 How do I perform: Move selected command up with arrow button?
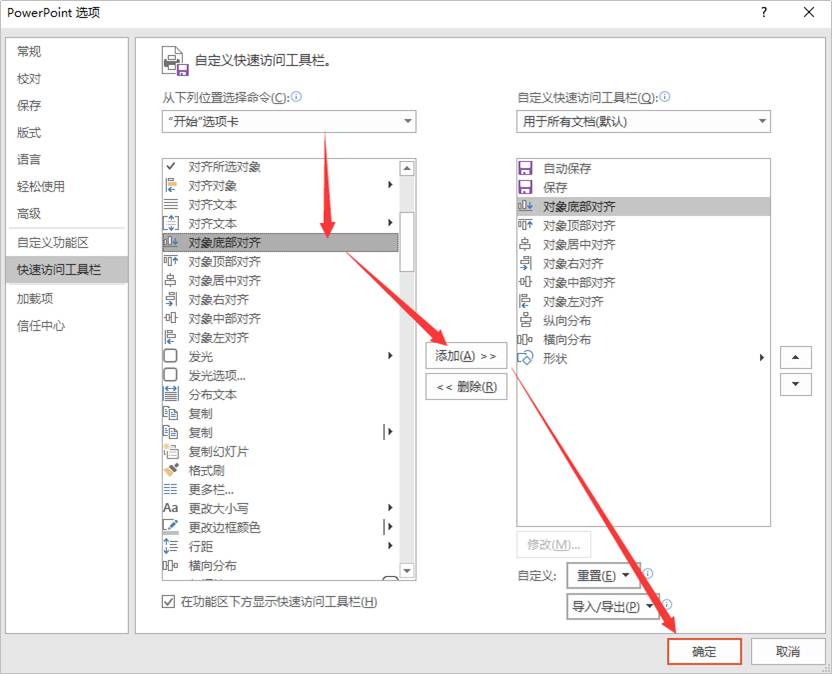795,358
